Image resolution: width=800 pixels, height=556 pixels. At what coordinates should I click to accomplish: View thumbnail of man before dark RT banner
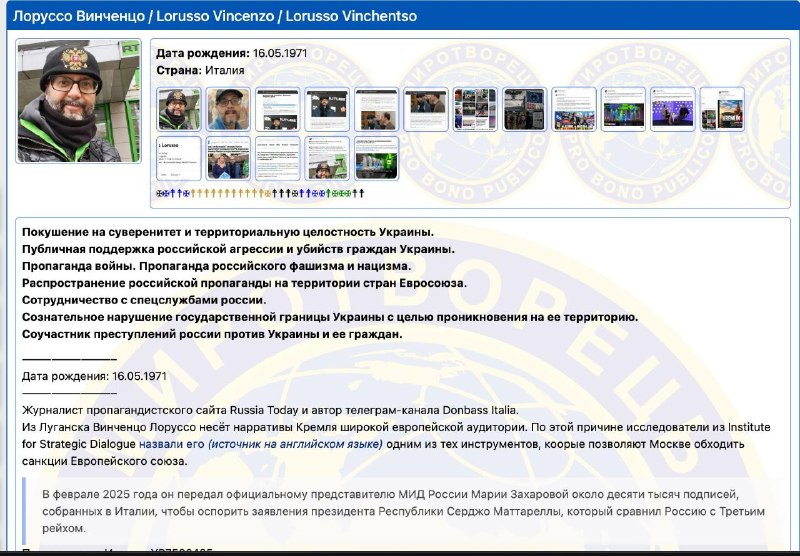[327, 109]
